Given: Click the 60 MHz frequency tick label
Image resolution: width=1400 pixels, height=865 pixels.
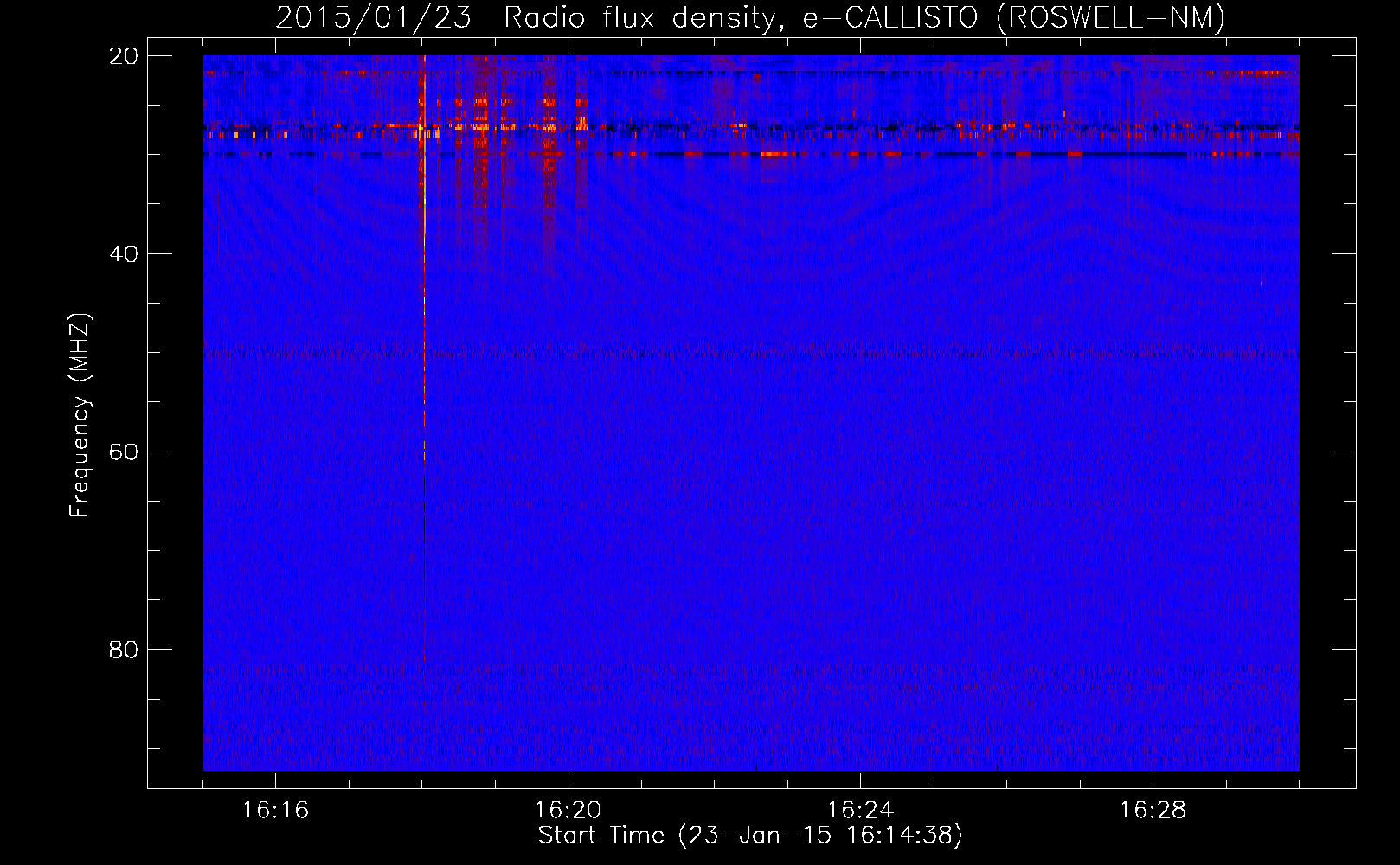Looking at the screenshot, I should pos(124,452).
